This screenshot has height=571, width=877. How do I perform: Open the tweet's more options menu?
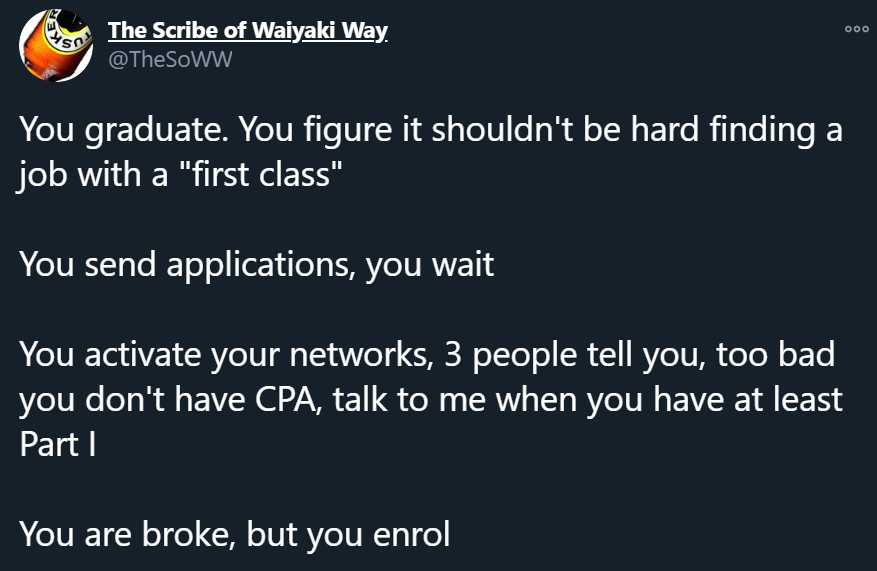click(x=856, y=29)
